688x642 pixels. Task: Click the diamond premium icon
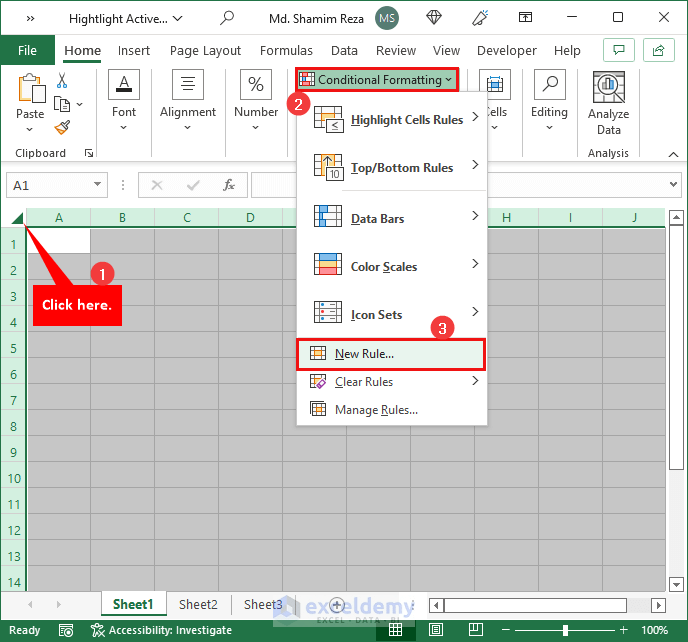[x=434, y=18]
